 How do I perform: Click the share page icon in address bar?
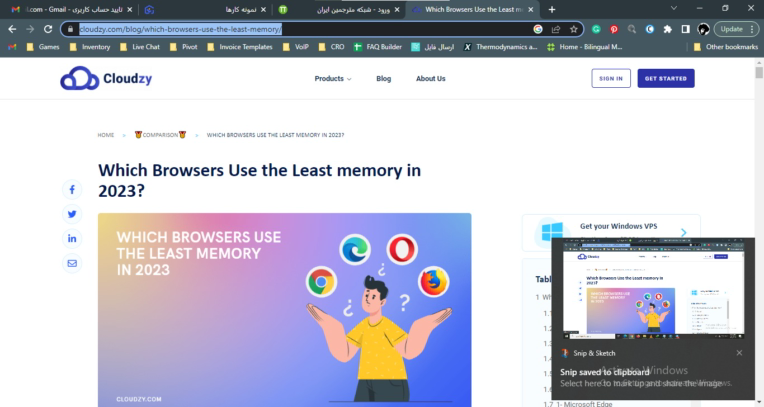coord(555,29)
